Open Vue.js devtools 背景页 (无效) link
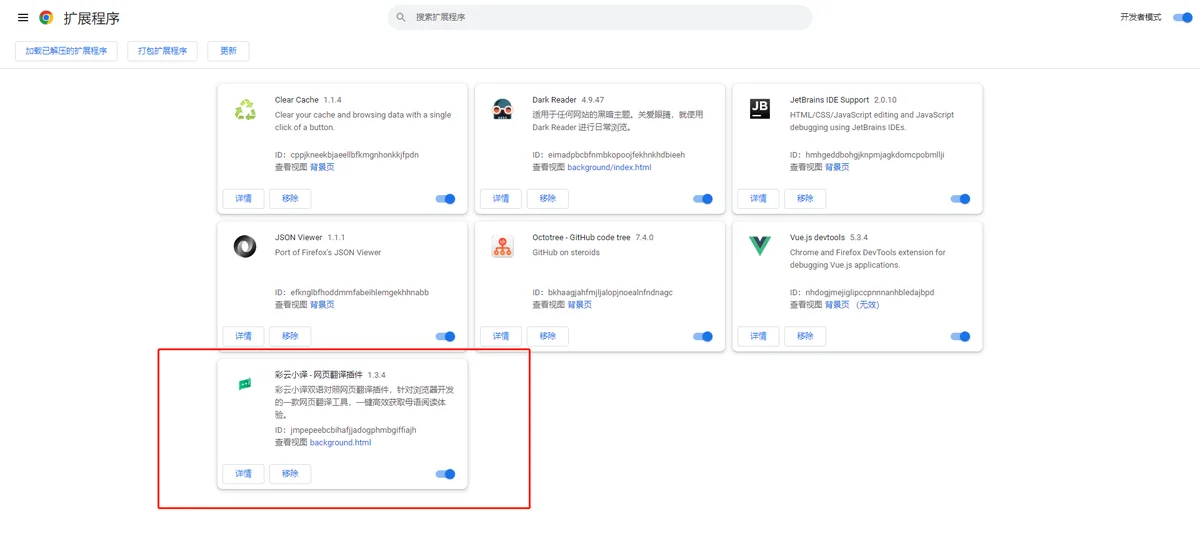 click(852, 305)
